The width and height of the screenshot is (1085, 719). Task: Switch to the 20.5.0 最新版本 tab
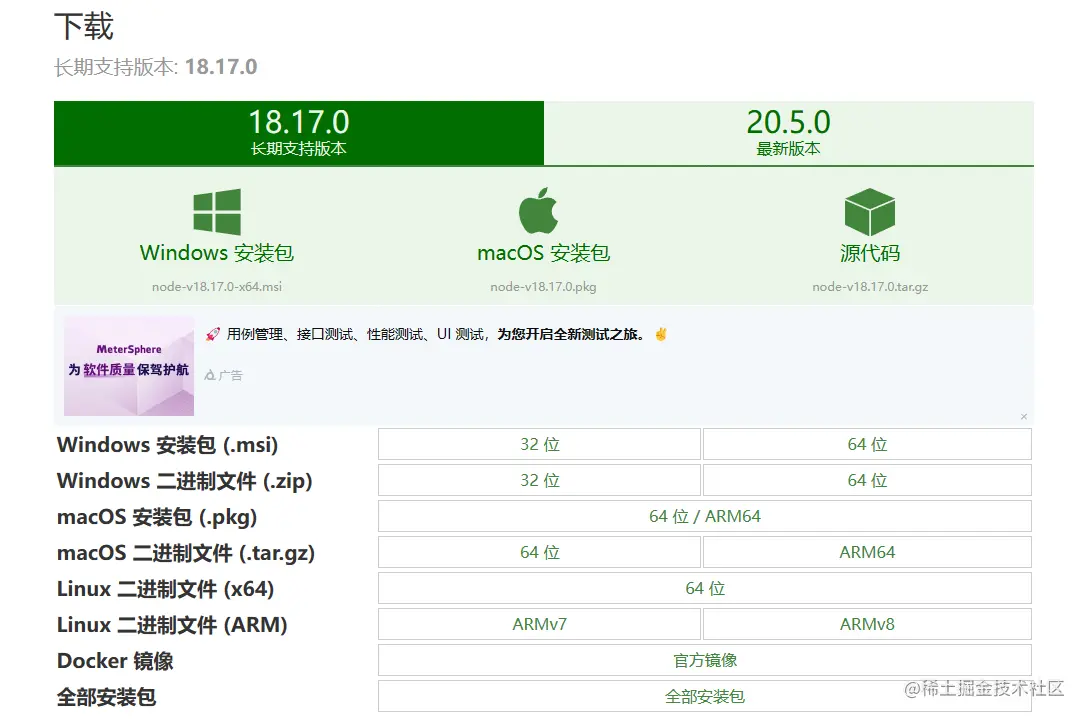789,131
